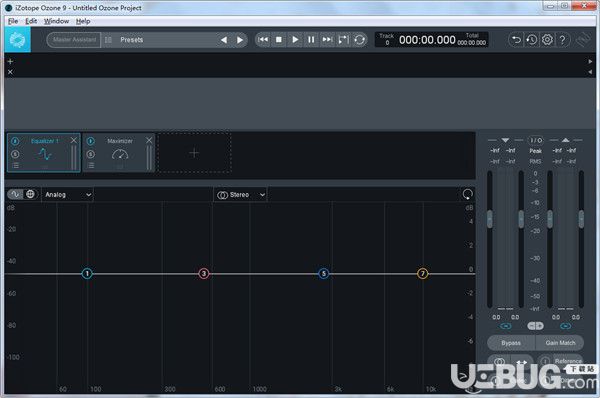This screenshot has height=398, width=600.
Task: Toggle loop playback
Action: tap(359, 39)
